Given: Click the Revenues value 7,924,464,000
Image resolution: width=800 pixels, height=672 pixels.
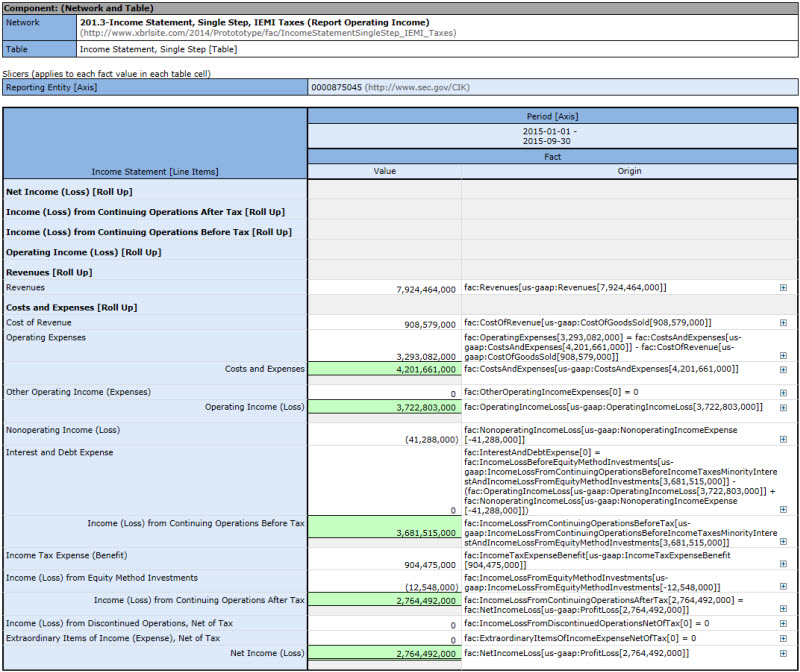Looking at the screenshot, I should 426,290.
